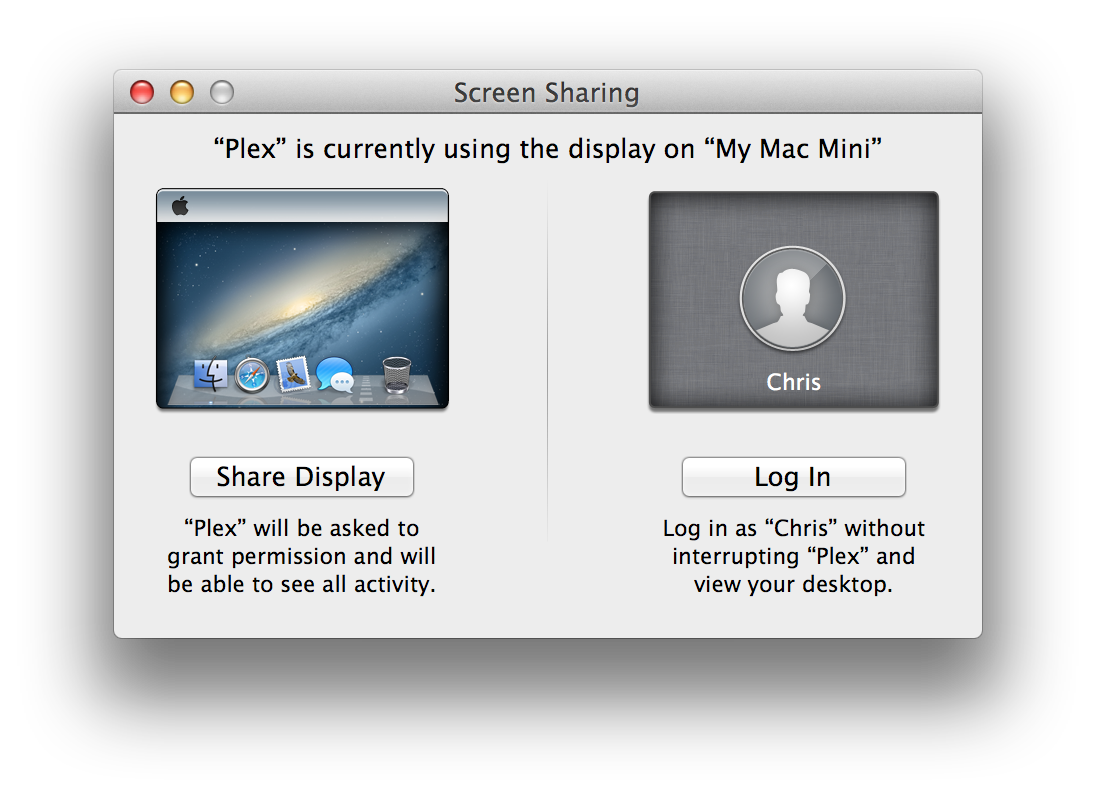
Task: Click the "Plex is currently using the display" heading
Action: (x=547, y=149)
